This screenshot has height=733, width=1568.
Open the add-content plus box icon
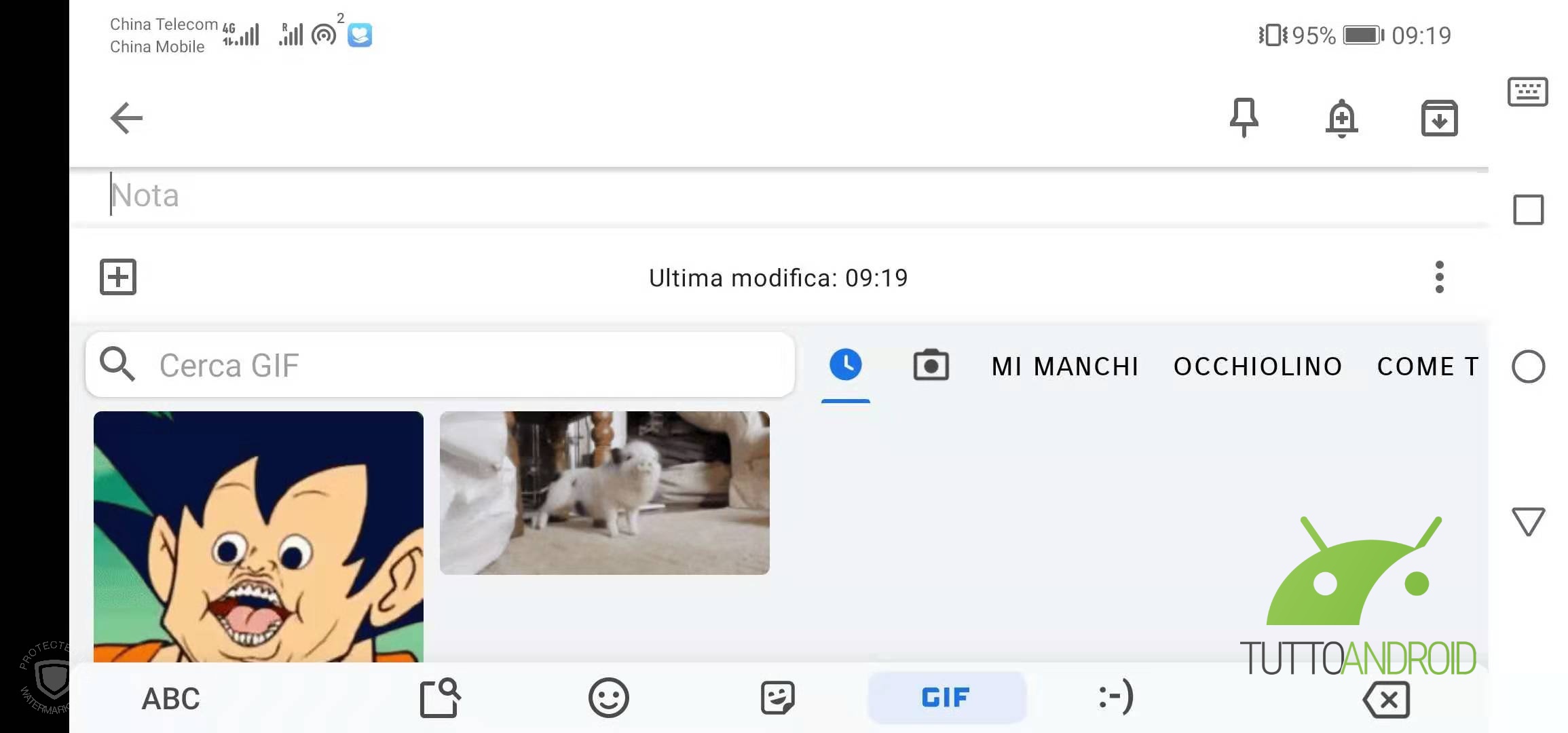pyautogui.click(x=118, y=277)
